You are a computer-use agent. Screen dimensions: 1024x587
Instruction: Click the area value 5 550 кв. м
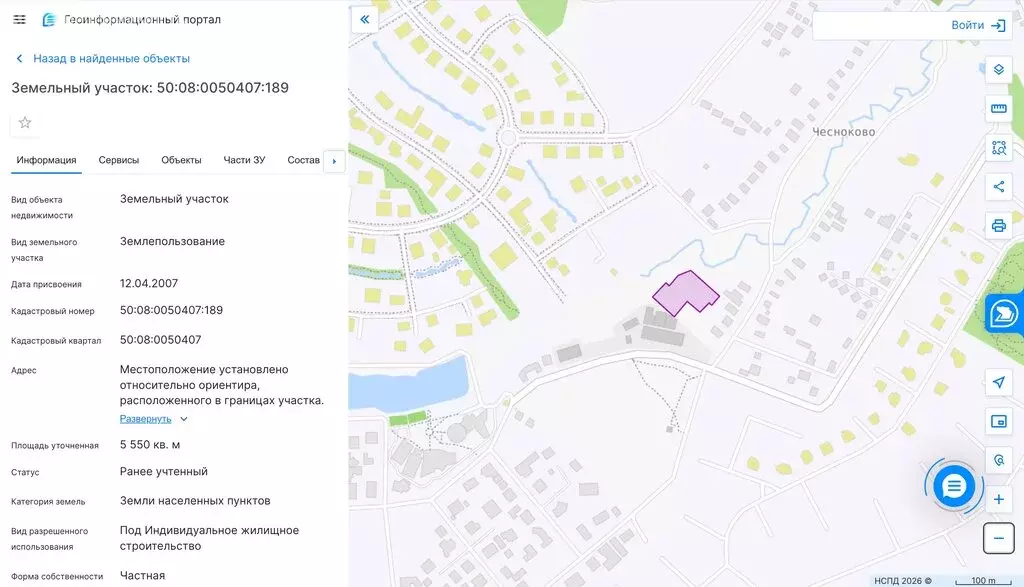(x=150, y=445)
